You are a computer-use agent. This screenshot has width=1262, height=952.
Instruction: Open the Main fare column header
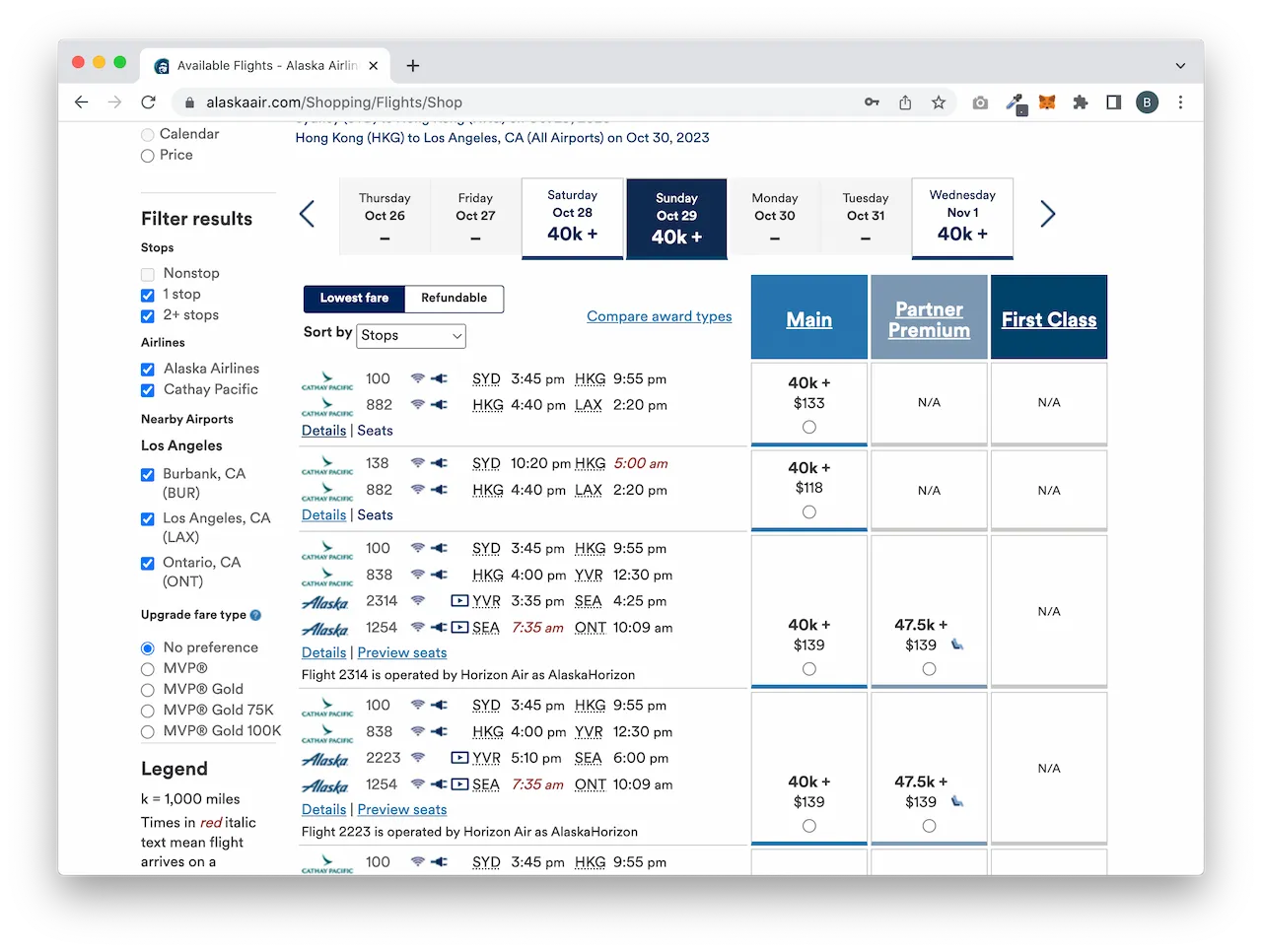809,319
